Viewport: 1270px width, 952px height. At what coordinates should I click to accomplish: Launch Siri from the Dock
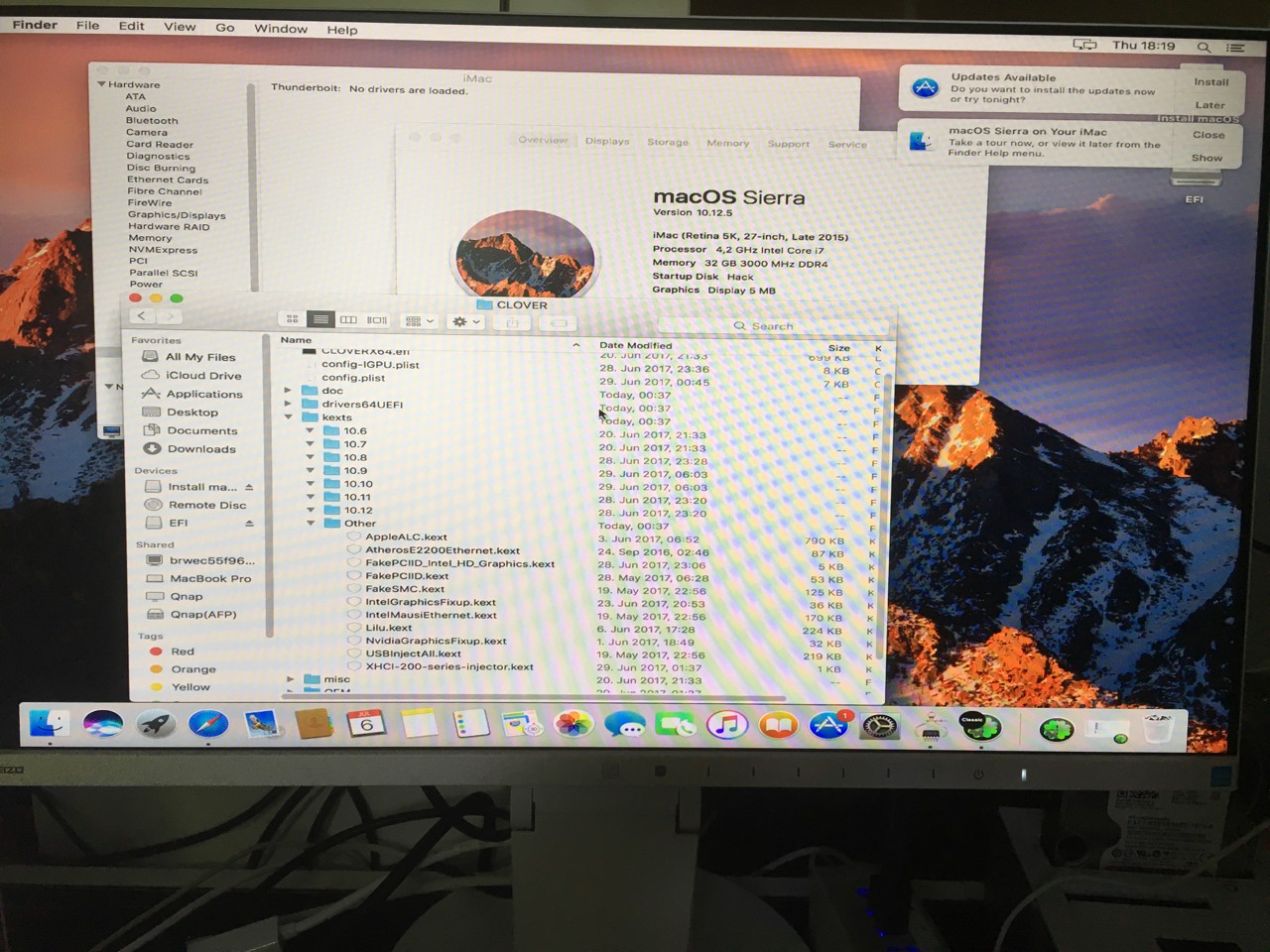pos(102,726)
